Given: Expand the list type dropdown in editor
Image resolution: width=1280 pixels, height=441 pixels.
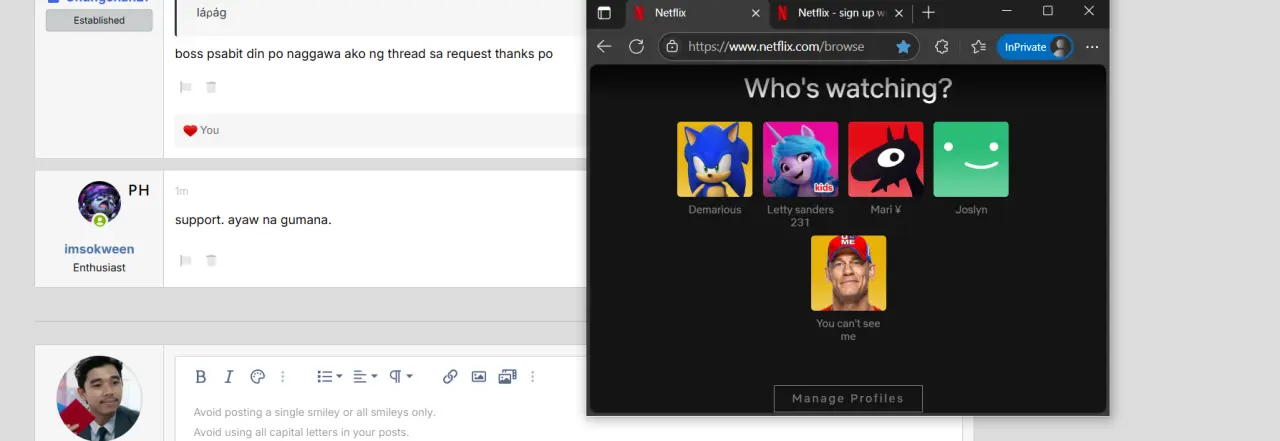Looking at the screenshot, I should [329, 377].
